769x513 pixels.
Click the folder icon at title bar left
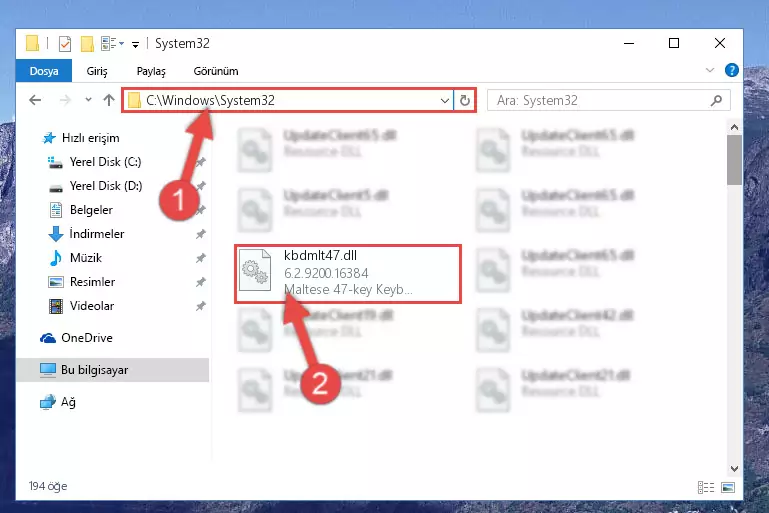[x=32, y=43]
